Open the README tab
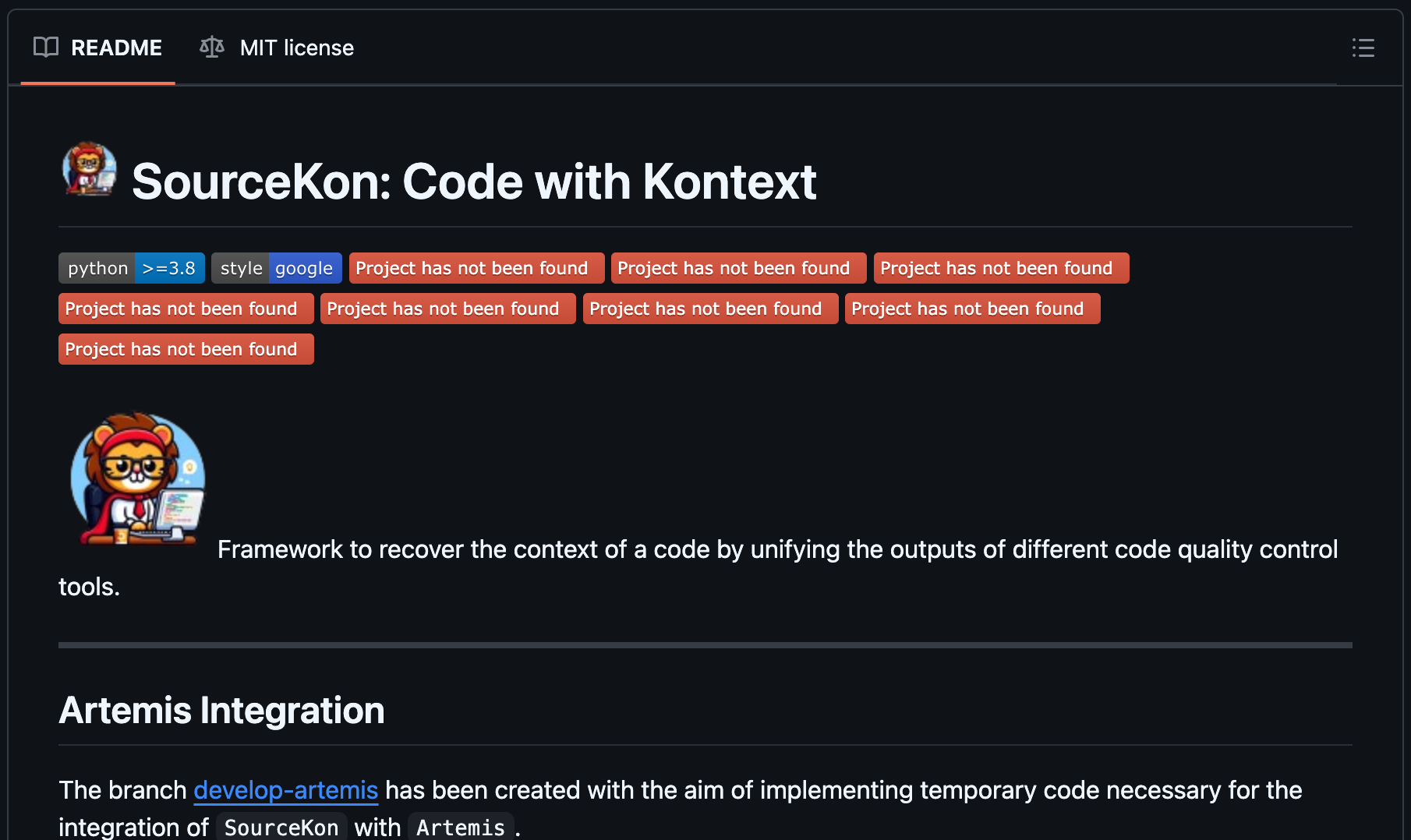This screenshot has width=1411, height=840. click(97, 48)
